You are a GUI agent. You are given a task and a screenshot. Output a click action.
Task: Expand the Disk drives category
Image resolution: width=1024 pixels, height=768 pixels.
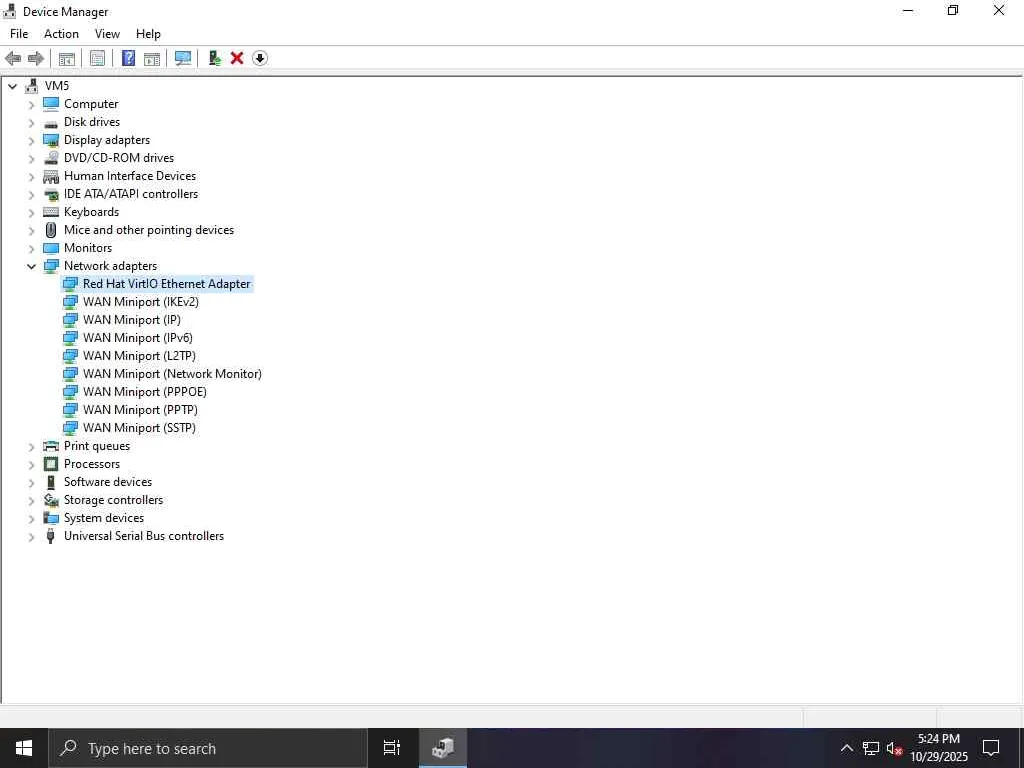coord(31,122)
